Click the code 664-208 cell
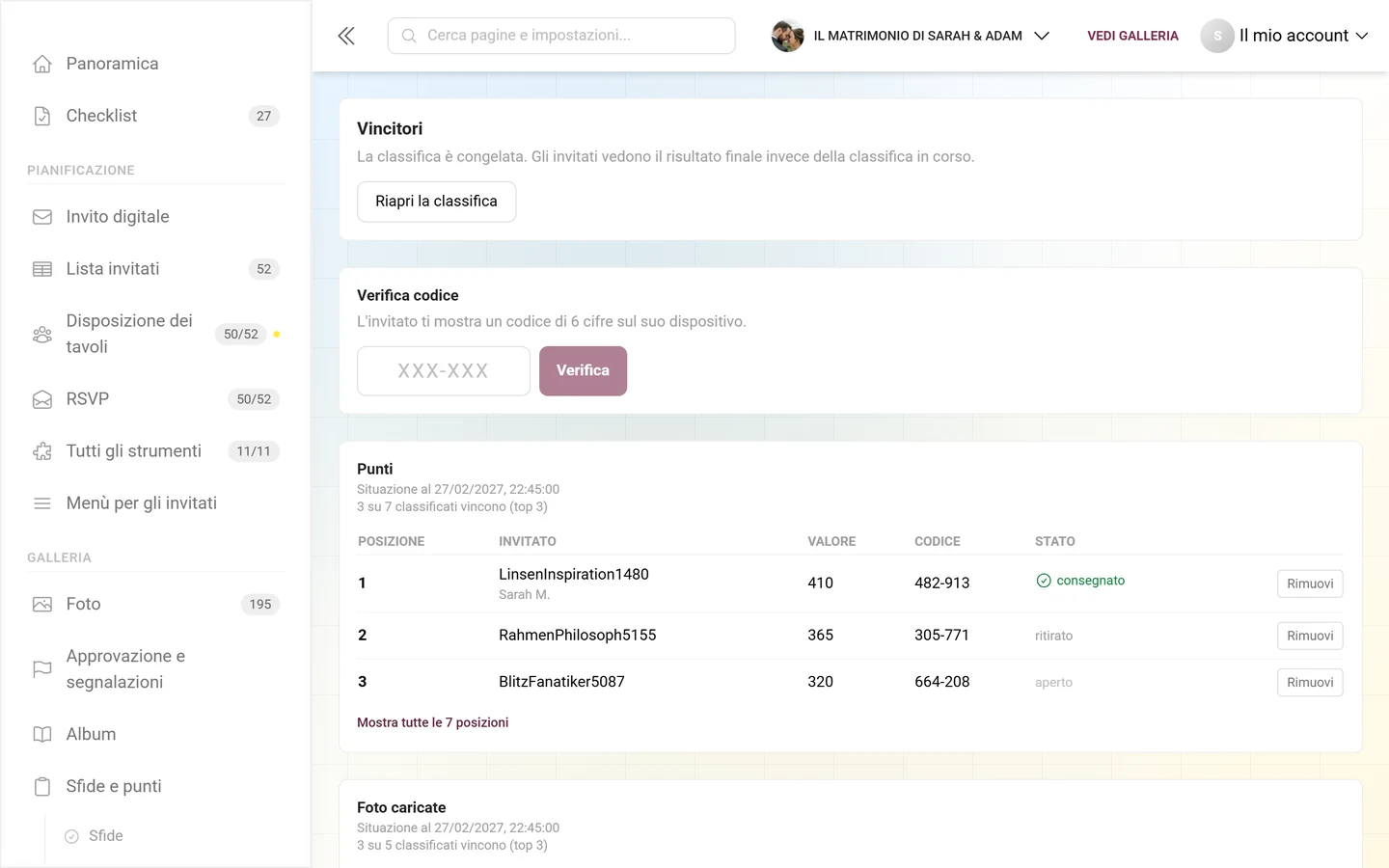The height and width of the screenshot is (868, 1389). point(942,682)
